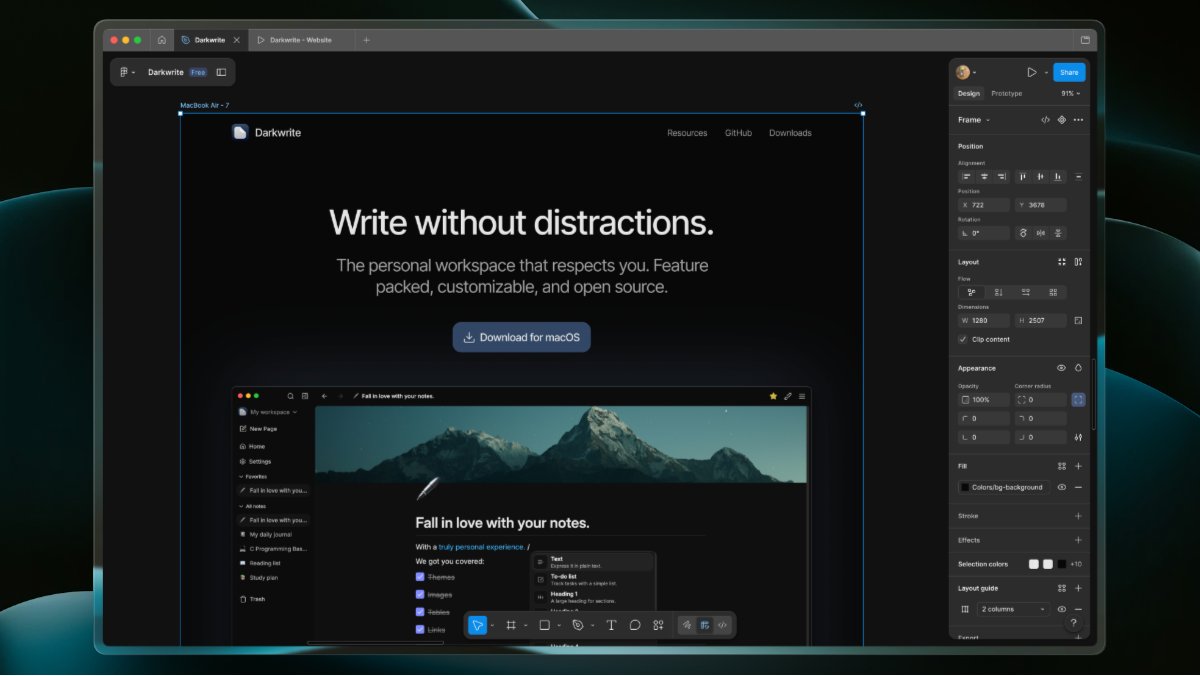Viewport: 1200px width, 676px height.
Task: Align left in Alignment section
Action: [x=967, y=177]
